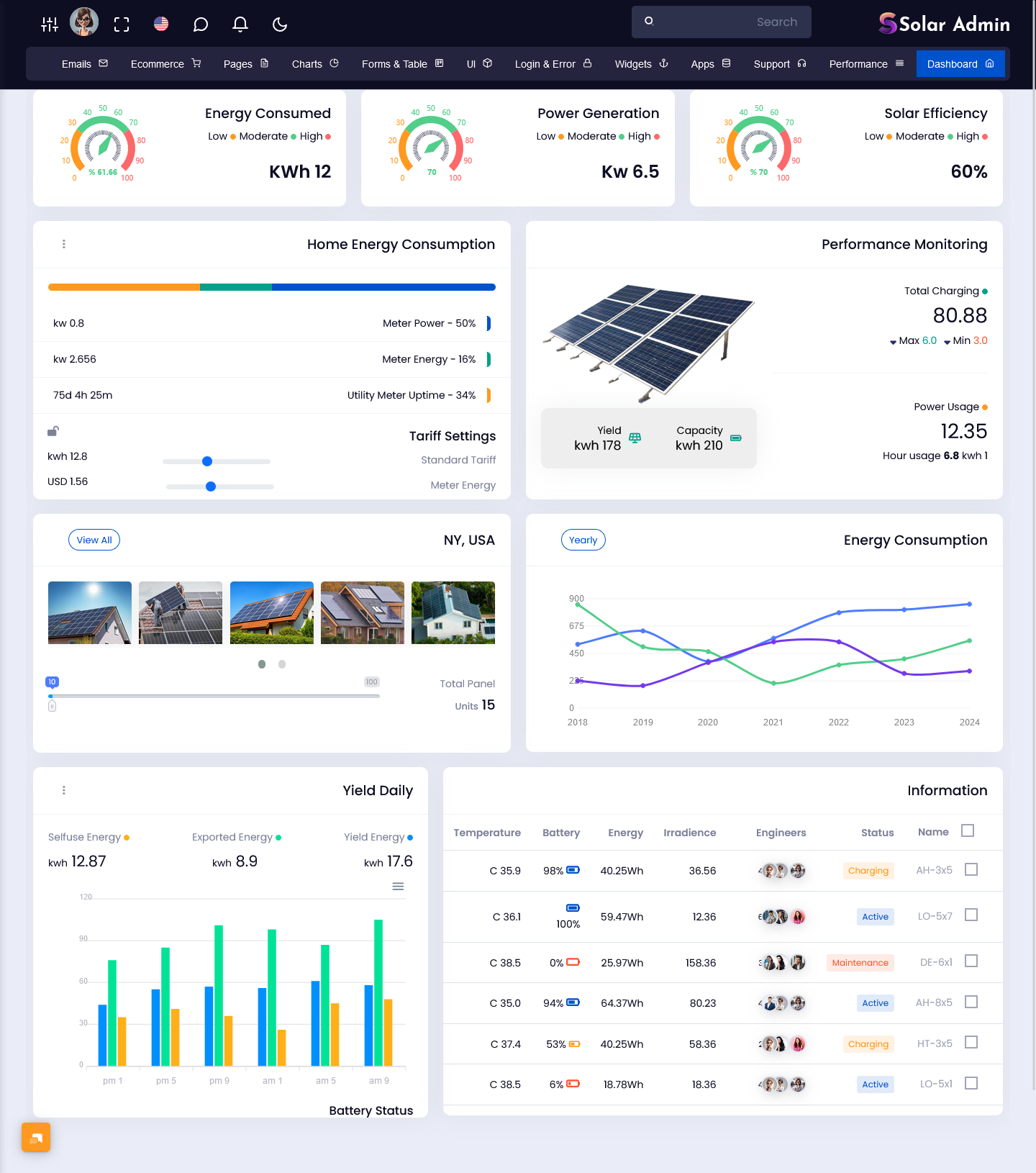Image resolution: width=1036 pixels, height=1173 pixels.
Task: Open the notifications bell
Action: (240, 24)
